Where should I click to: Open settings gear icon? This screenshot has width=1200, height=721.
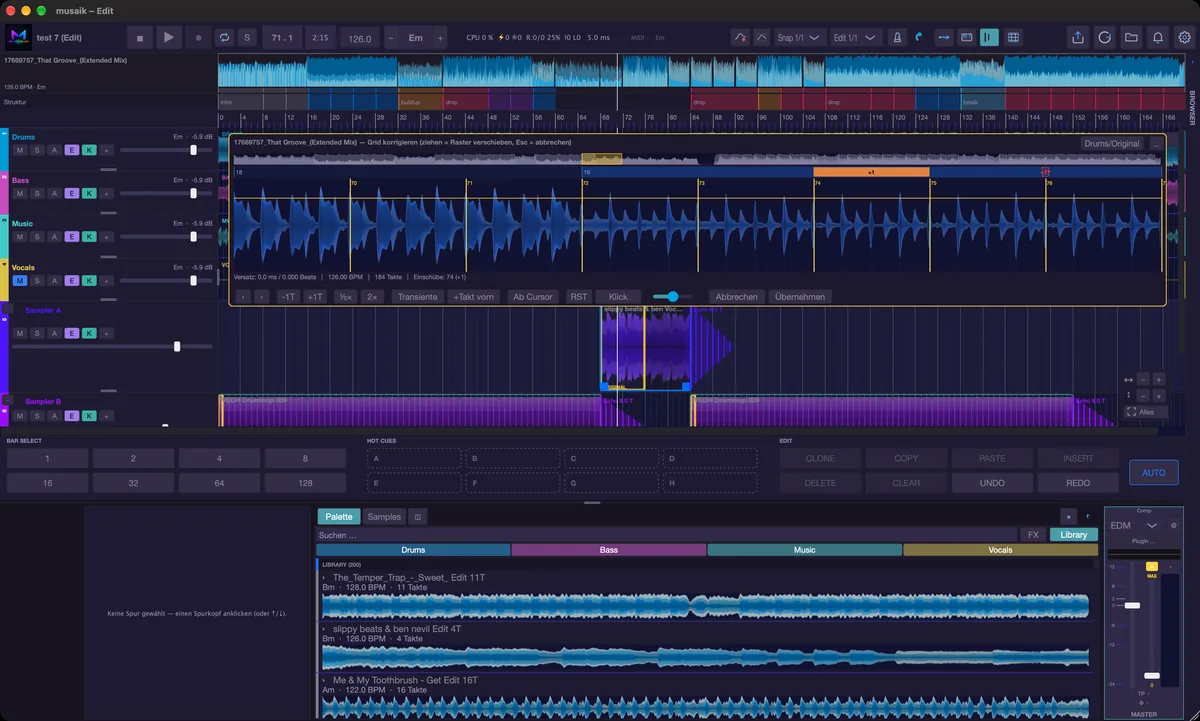(1185, 38)
